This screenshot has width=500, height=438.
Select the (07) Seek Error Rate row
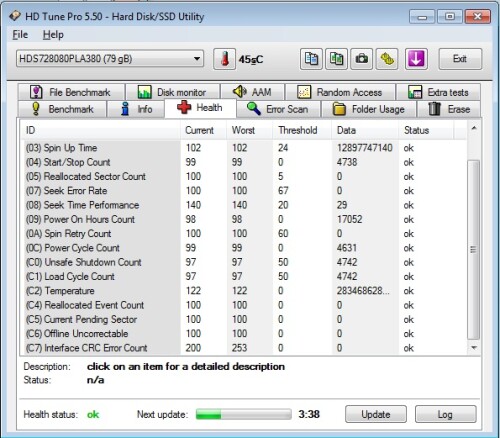point(243,191)
